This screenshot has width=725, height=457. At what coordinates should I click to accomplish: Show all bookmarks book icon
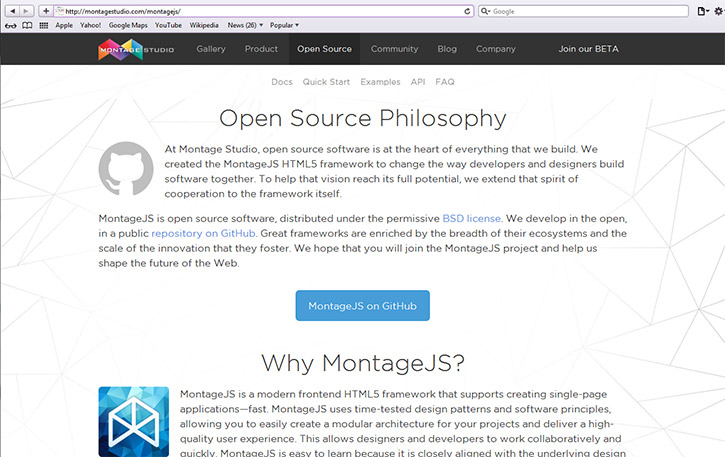coord(27,25)
